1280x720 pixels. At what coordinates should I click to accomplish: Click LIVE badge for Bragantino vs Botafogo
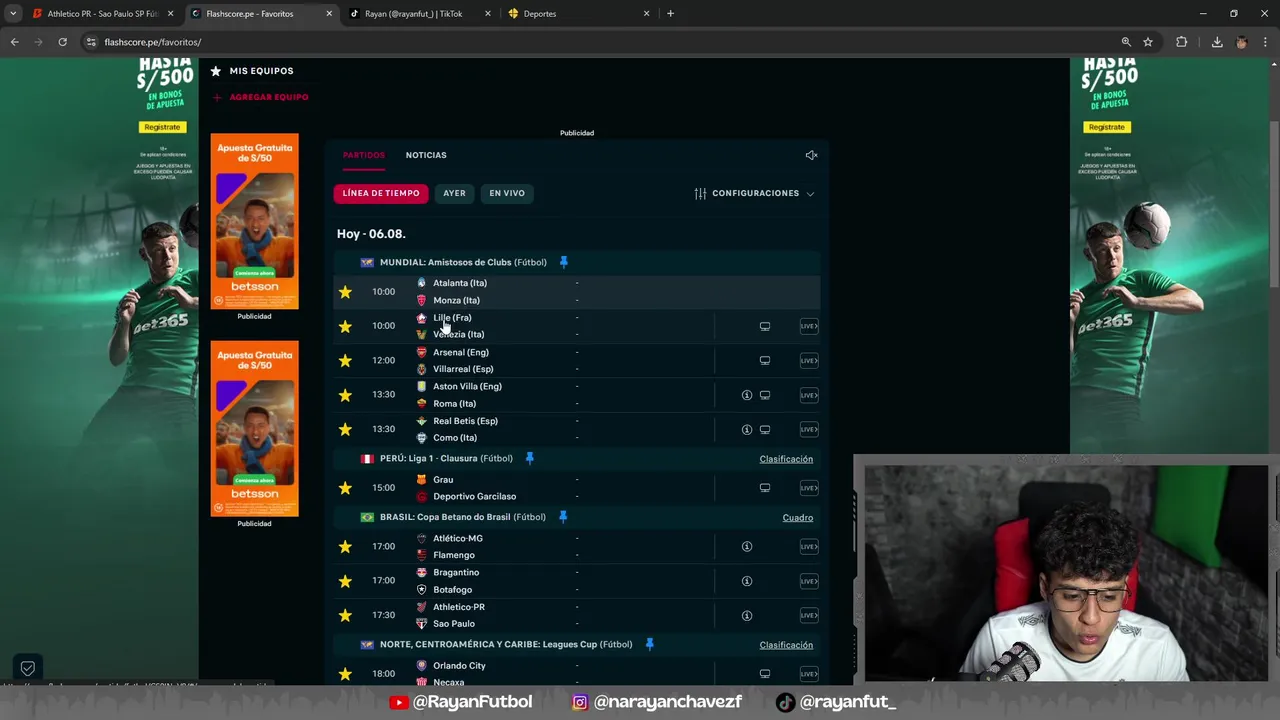[x=809, y=581]
